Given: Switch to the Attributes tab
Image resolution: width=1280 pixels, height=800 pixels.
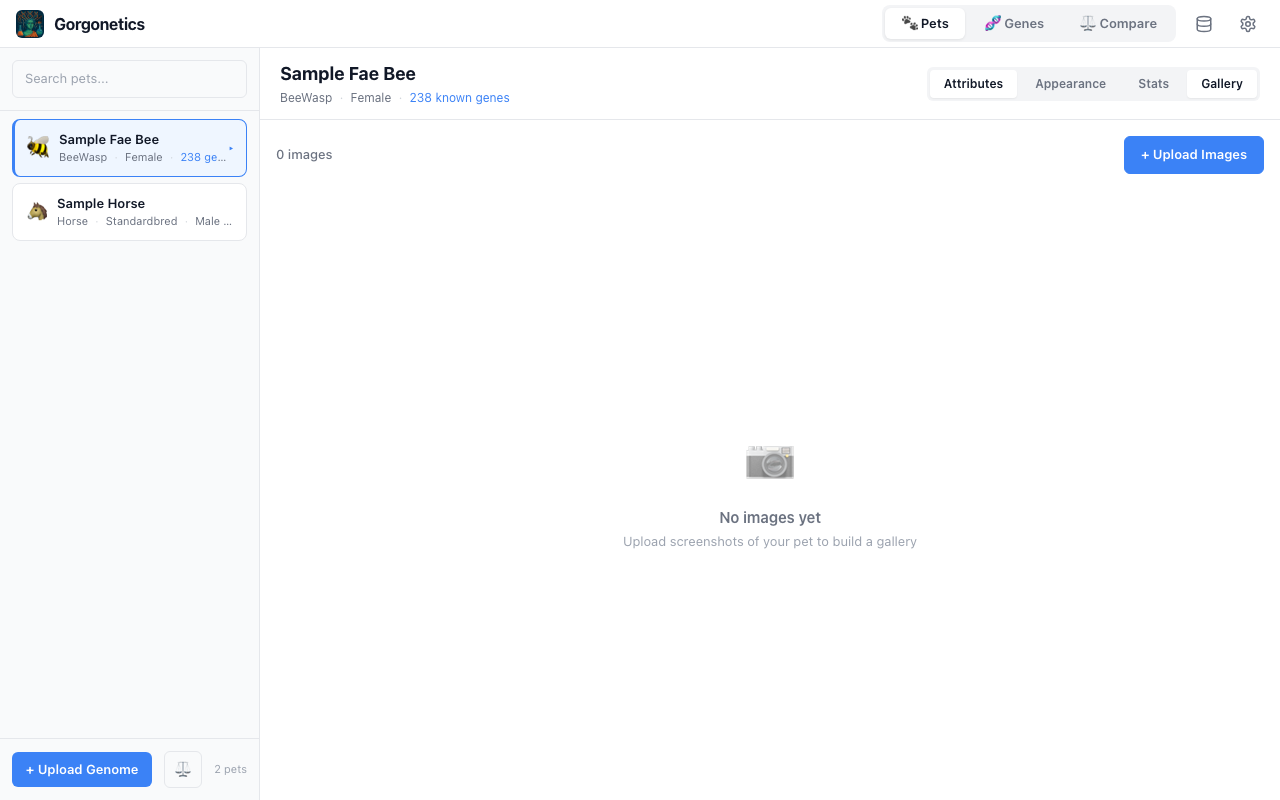Looking at the screenshot, I should click(972, 84).
